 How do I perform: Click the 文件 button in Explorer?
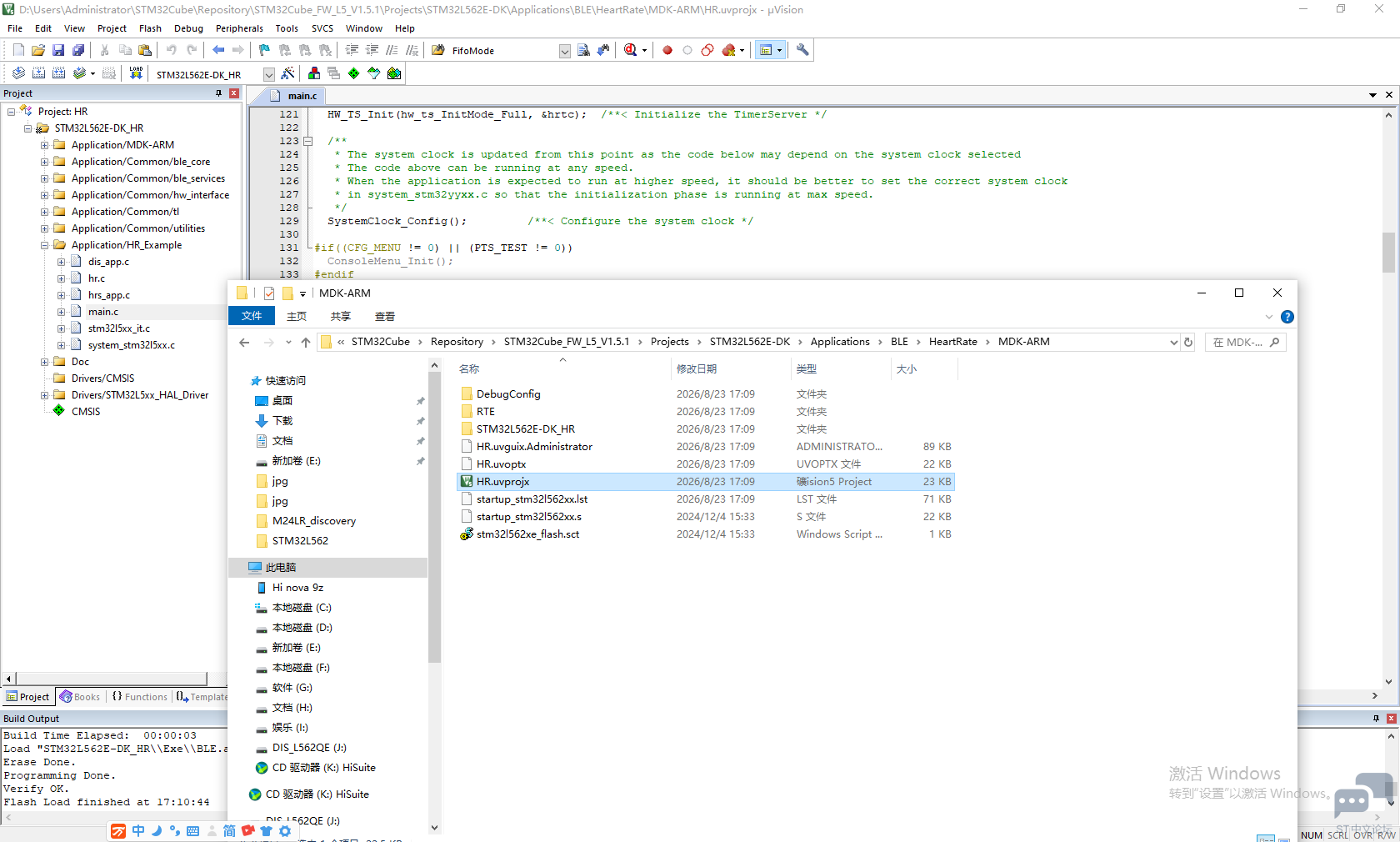pyautogui.click(x=252, y=316)
